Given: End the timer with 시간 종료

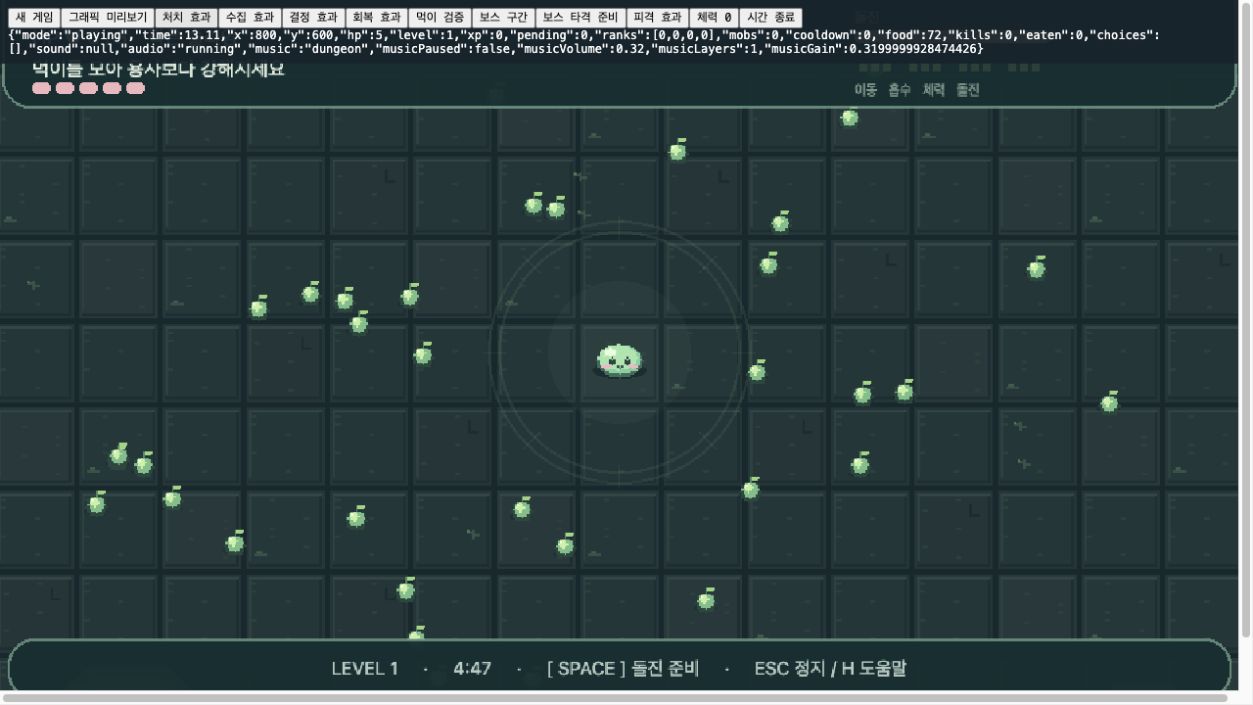Looking at the screenshot, I should [x=771, y=17].
